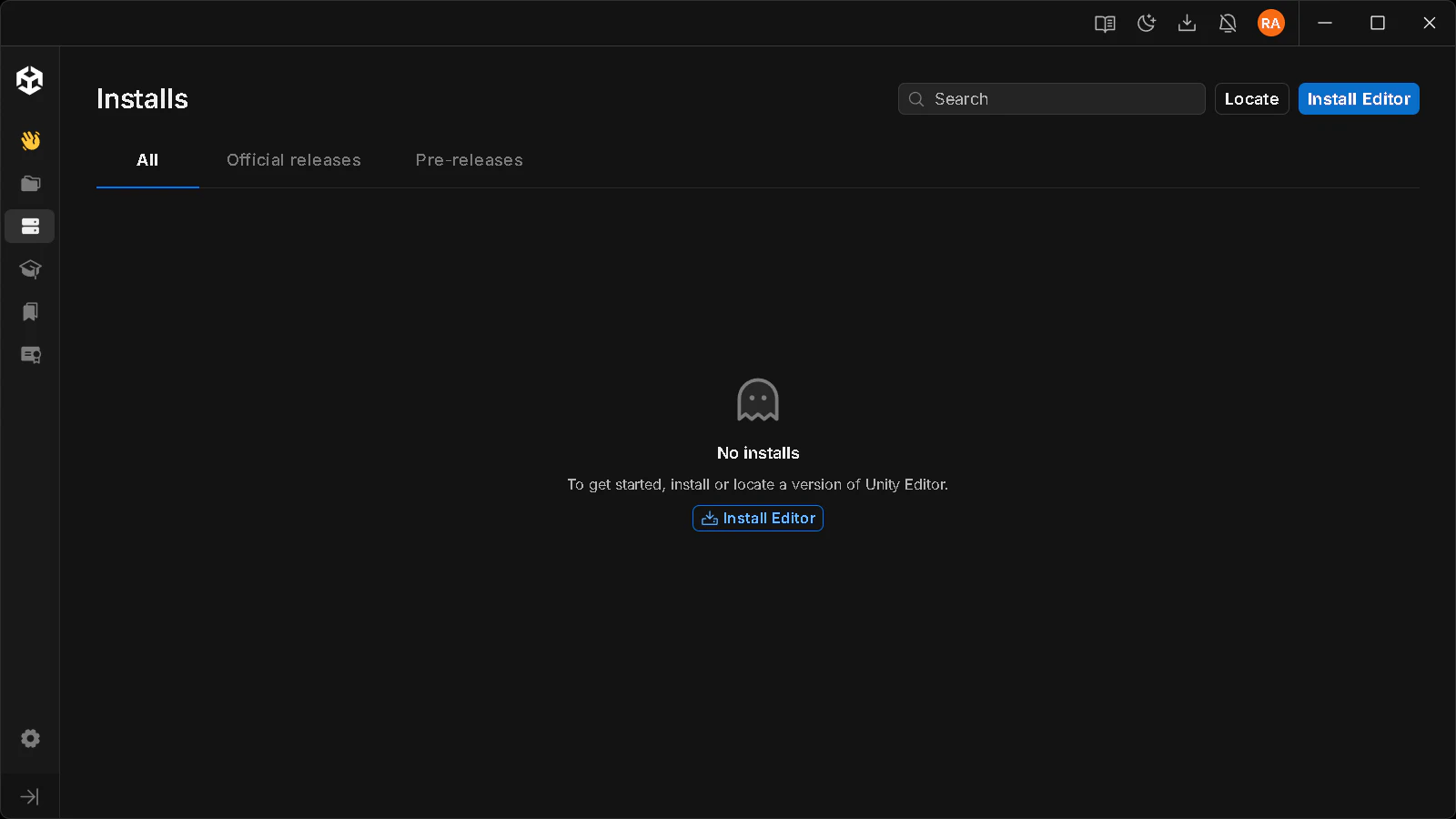This screenshot has width=1456, height=819.
Task: Open the certificate sidebar icon
Action: click(x=30, y=355)
